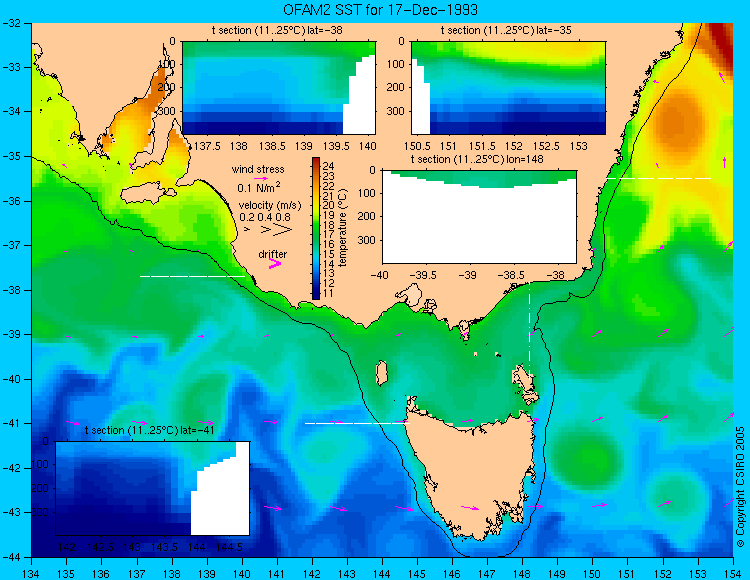This screenshot has height=580, width=750.
Task: Open the lat=-38 temperature section inset plot
Action: tap(279, 88)
